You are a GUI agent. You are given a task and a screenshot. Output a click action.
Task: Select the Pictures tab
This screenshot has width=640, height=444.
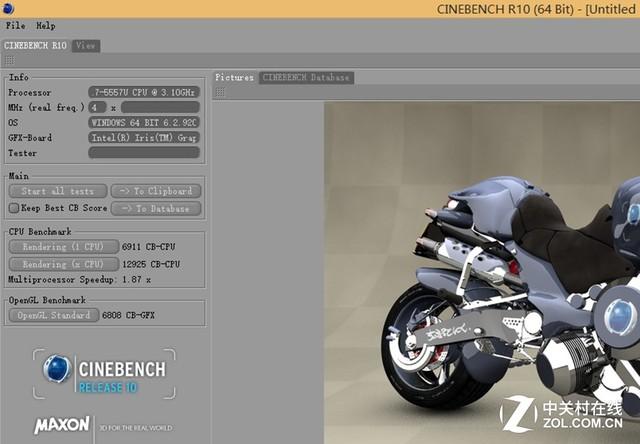pos(235,78)
